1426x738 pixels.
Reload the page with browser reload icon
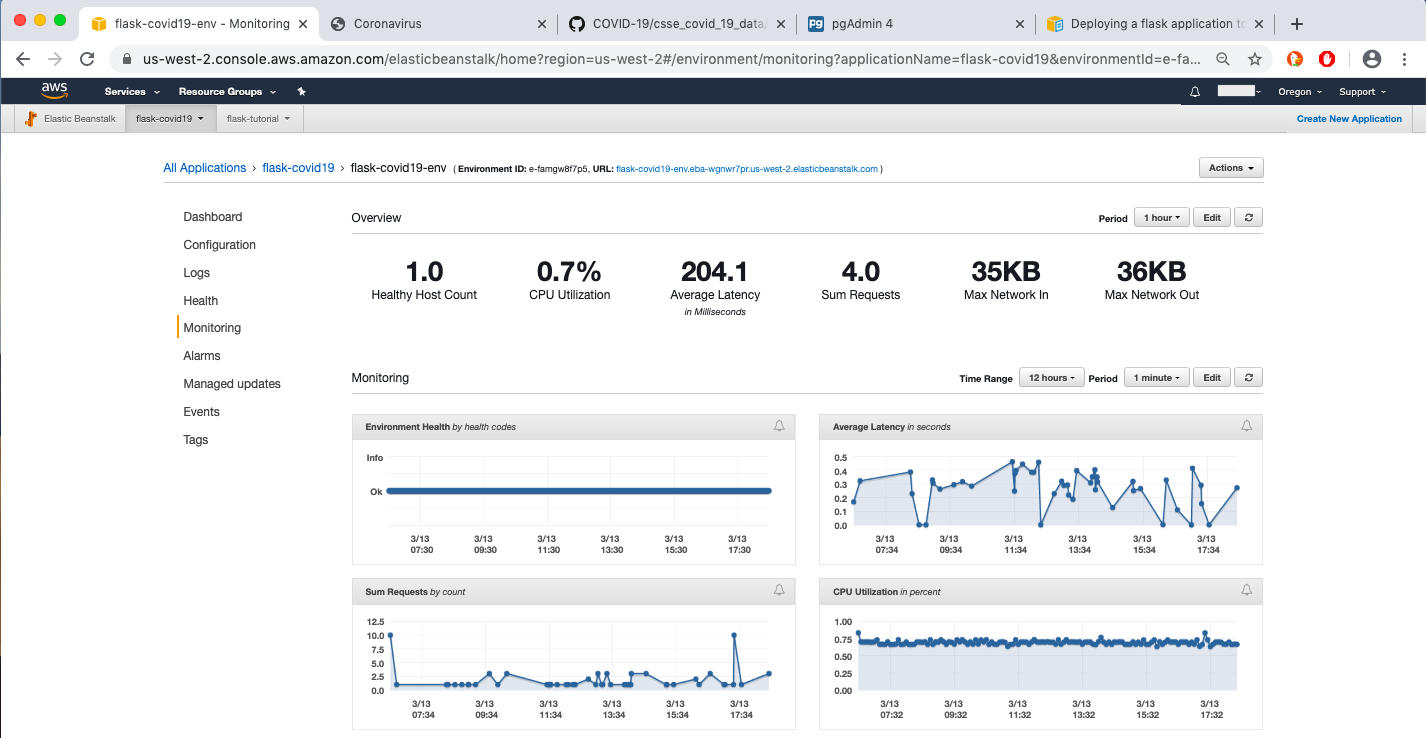pos(88,59)
